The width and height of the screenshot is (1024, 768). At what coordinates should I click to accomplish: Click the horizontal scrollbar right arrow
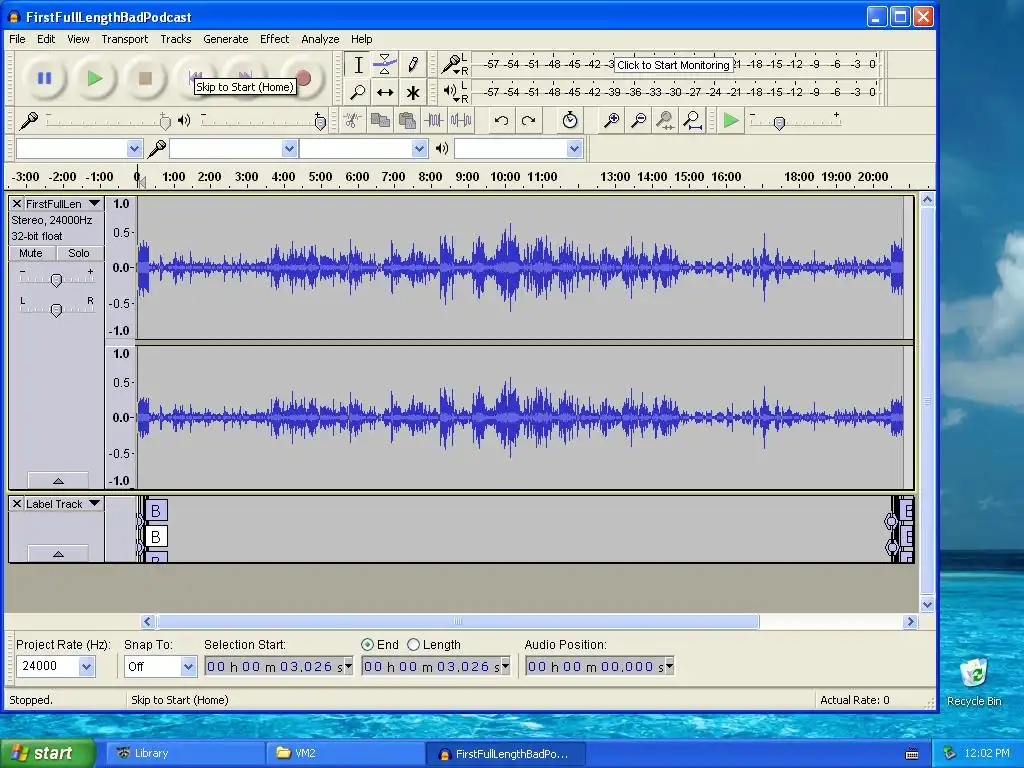coord(910,622)
